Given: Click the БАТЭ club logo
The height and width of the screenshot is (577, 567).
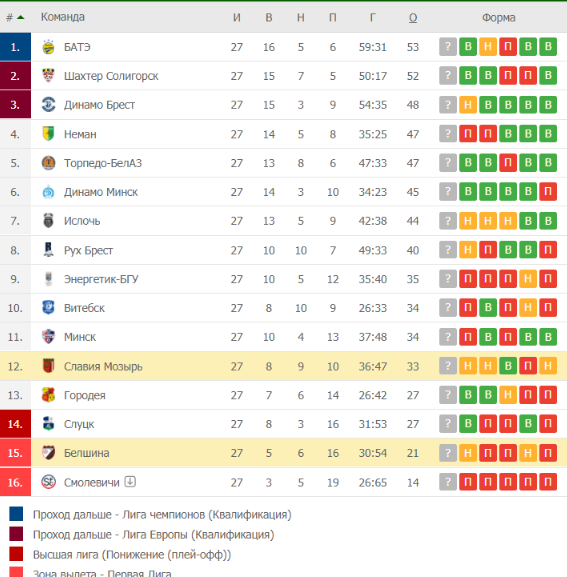Looking at the screenshot, I should click(x=48, y=47).
